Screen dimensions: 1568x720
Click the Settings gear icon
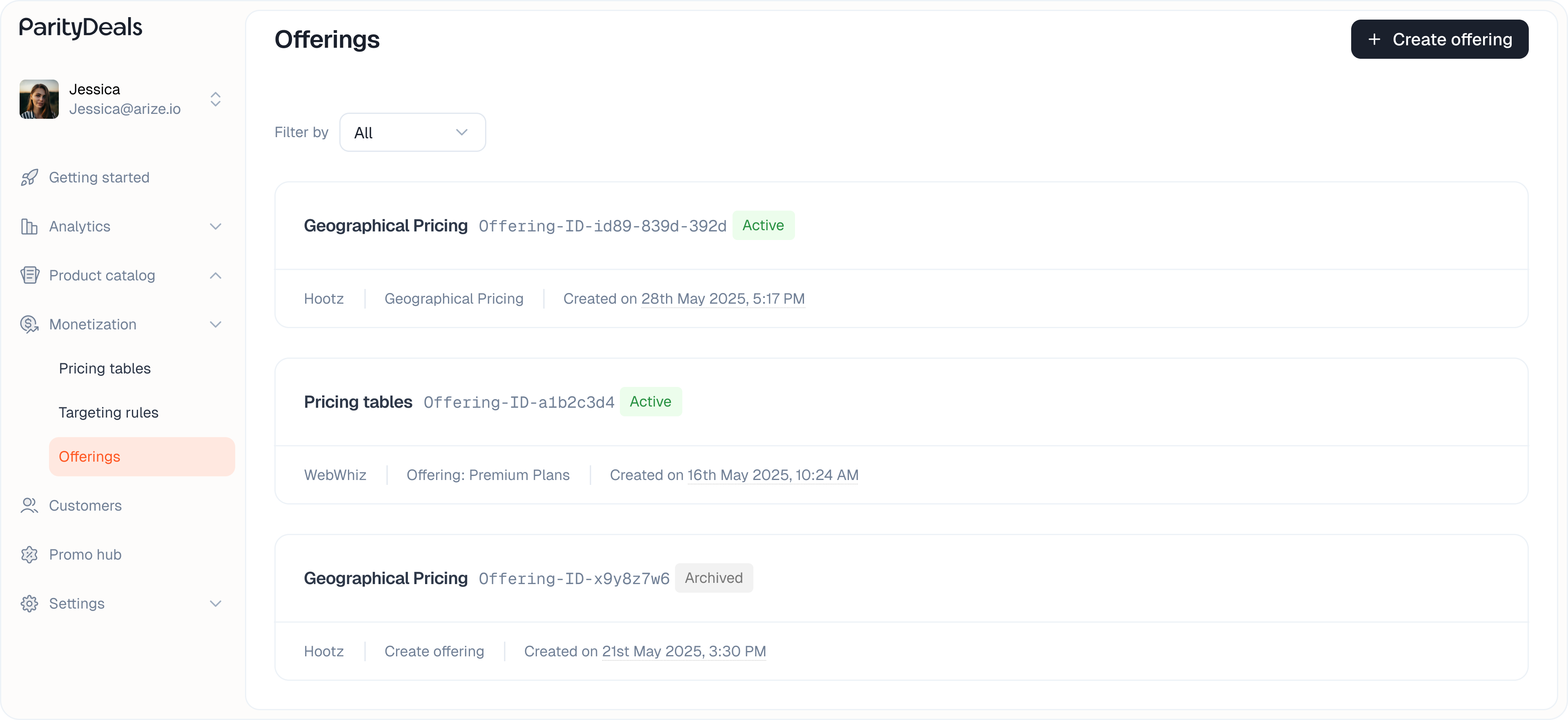click(29, 603)
